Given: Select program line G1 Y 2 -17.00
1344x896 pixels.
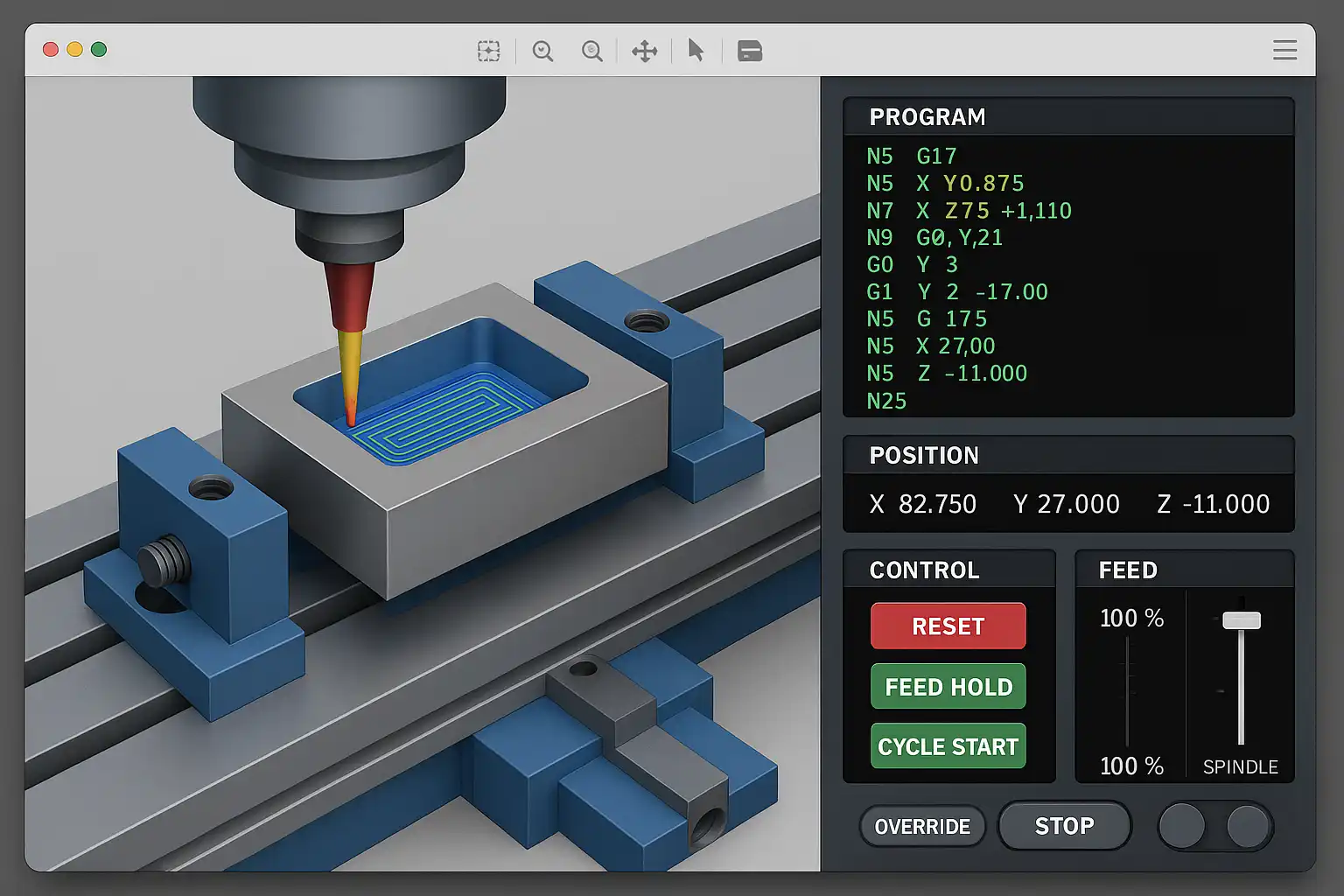Looking at the screenshot, I should [x=956, y=292].
